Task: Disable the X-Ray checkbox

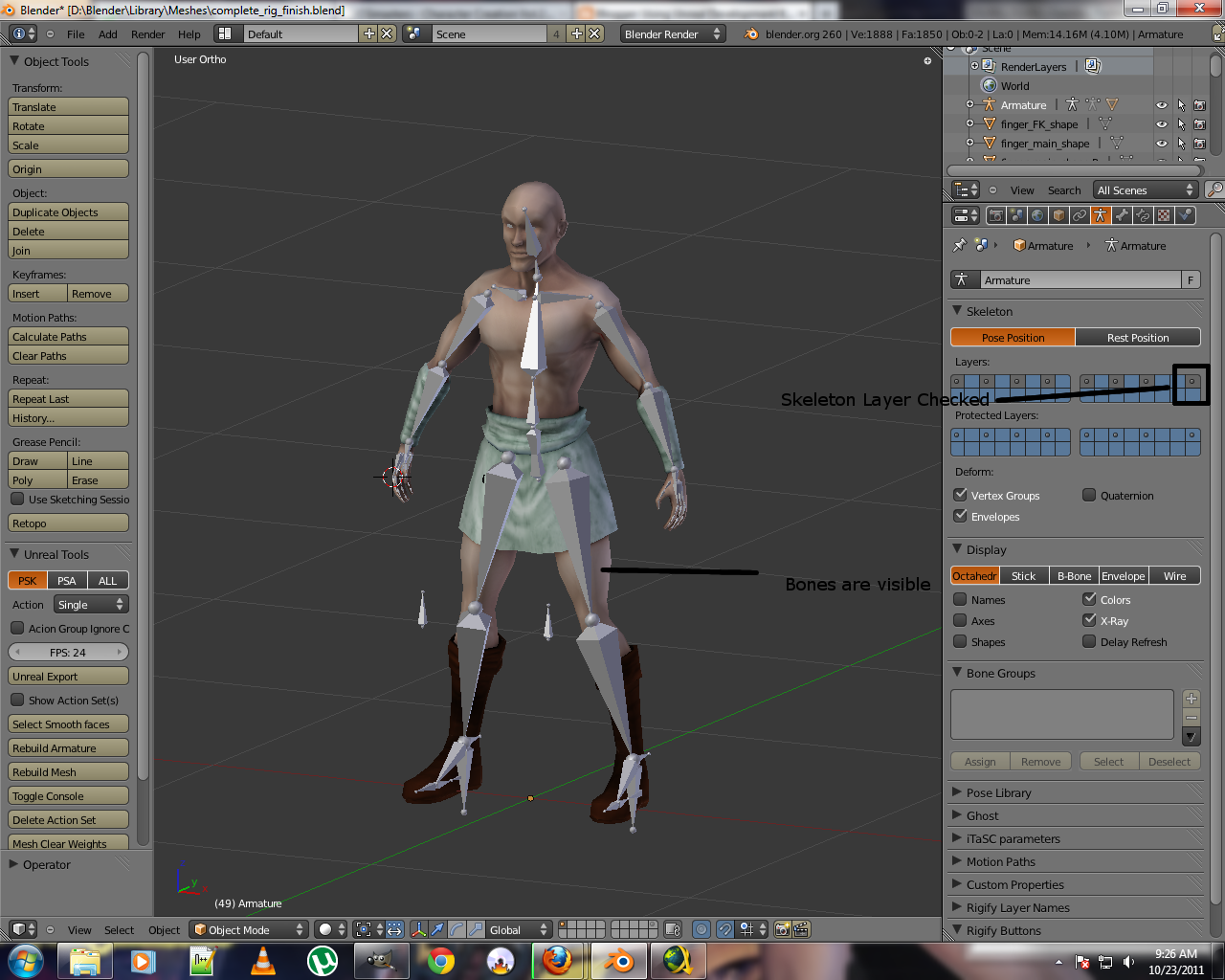Action: (1089, 620)
